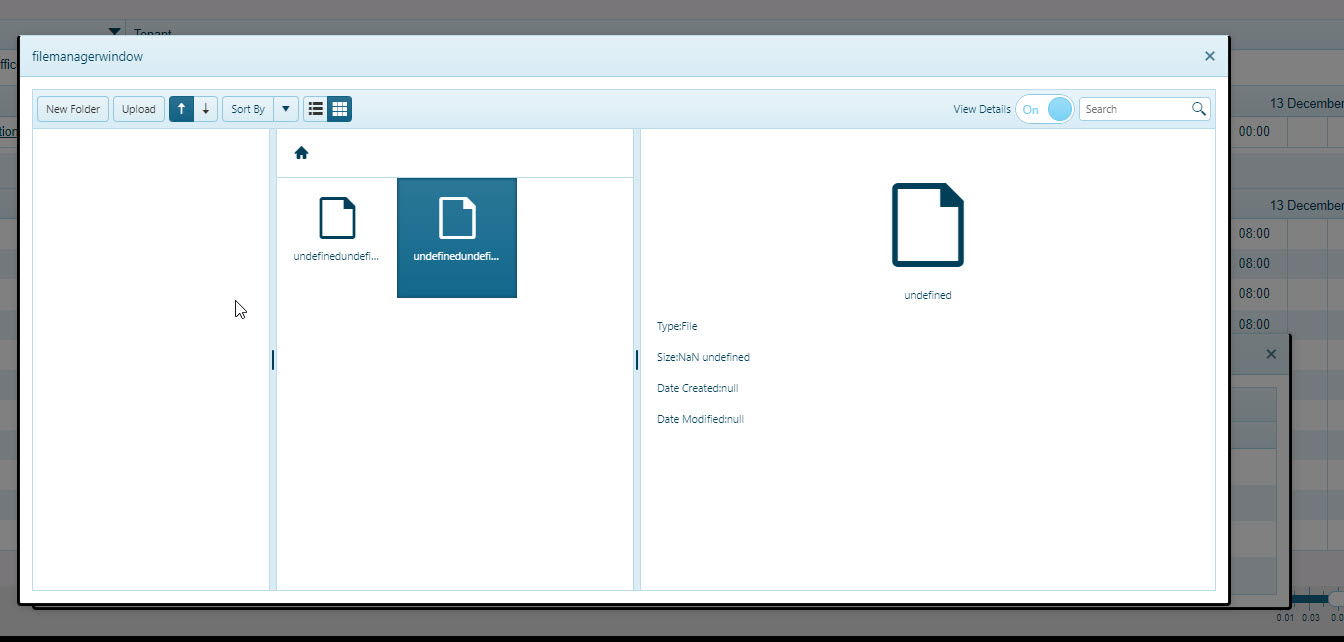The height and width of the screenshot is (642, 1344).
Task: Click 'Date Created:null' text
Action: pyautogui.click(x=697, y=388)
